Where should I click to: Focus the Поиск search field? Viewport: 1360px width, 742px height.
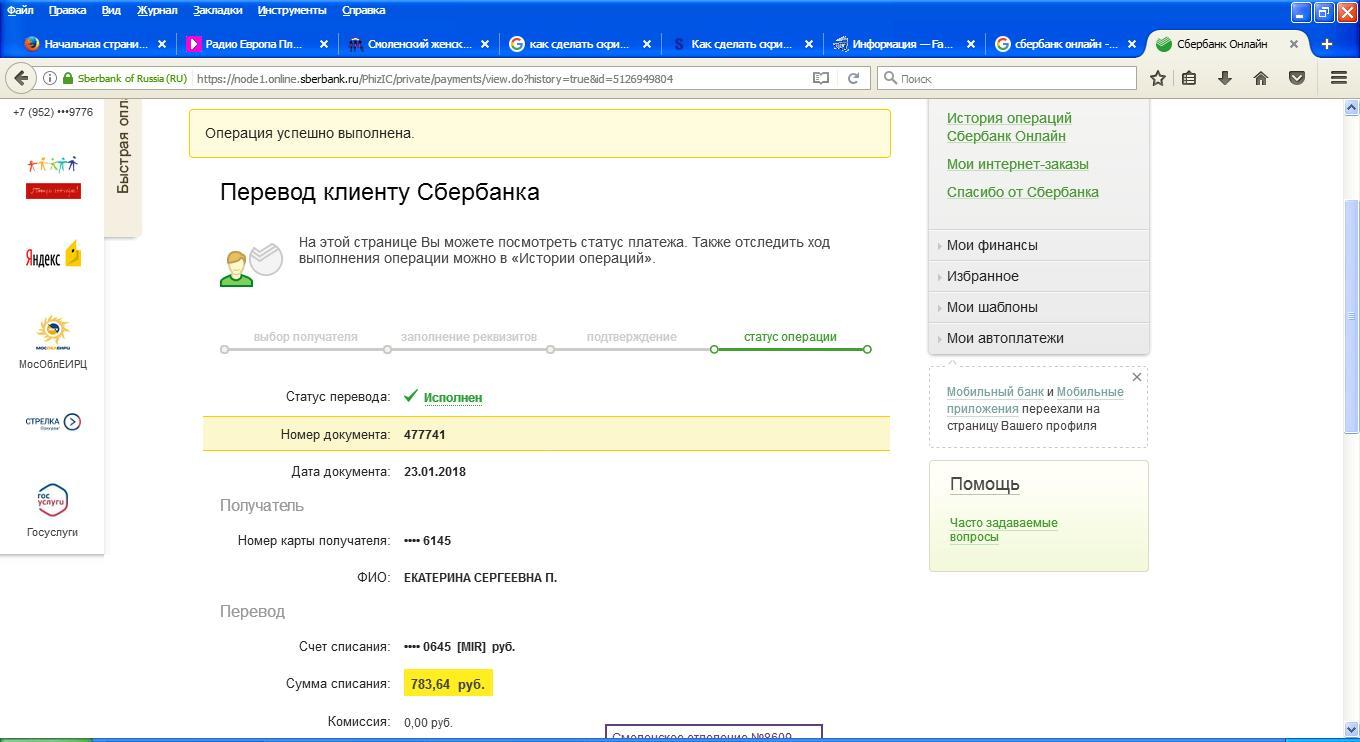1007,78
